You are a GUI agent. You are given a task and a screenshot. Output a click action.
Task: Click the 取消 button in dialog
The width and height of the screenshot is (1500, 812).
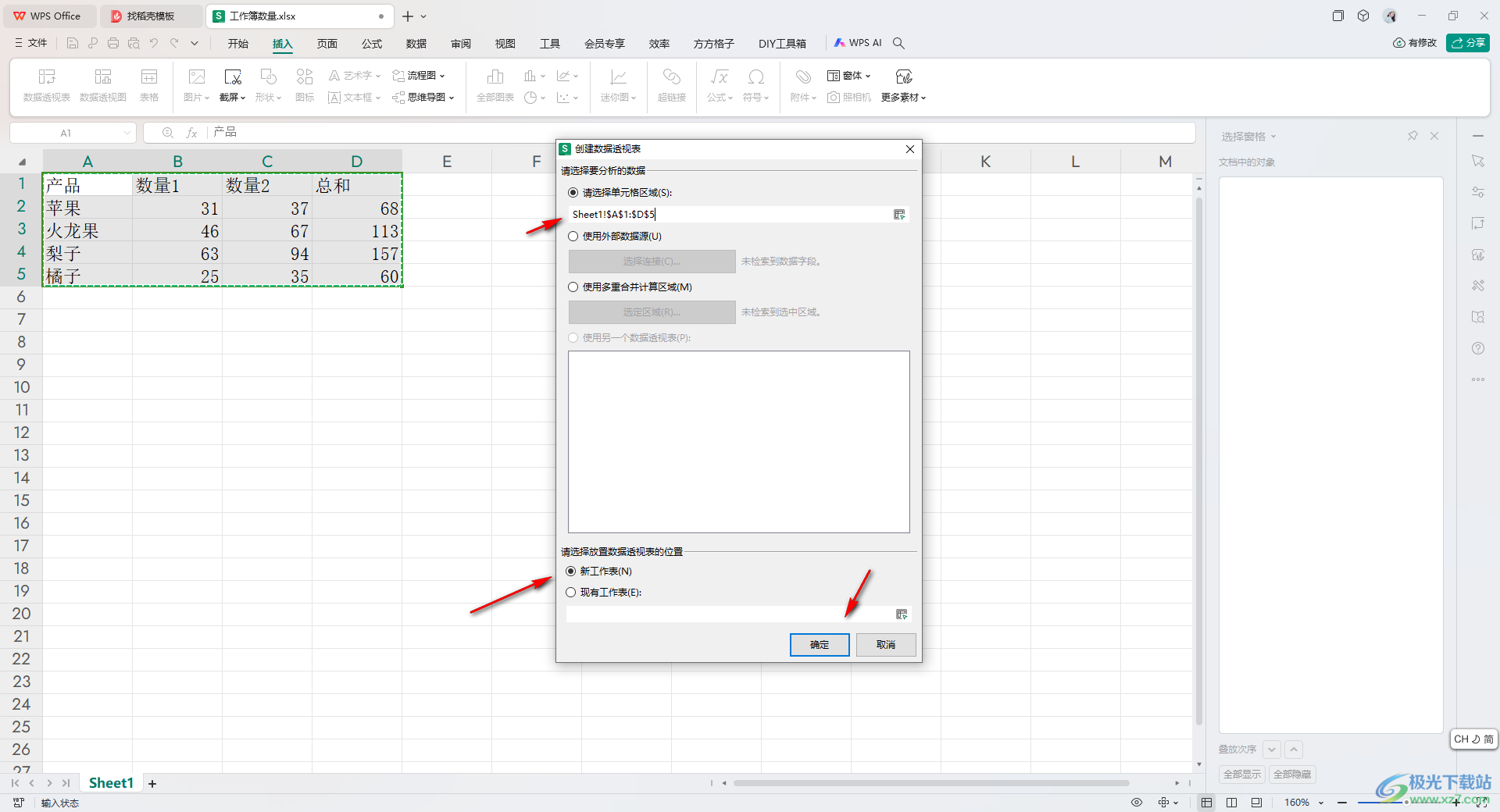pos(886,645)
